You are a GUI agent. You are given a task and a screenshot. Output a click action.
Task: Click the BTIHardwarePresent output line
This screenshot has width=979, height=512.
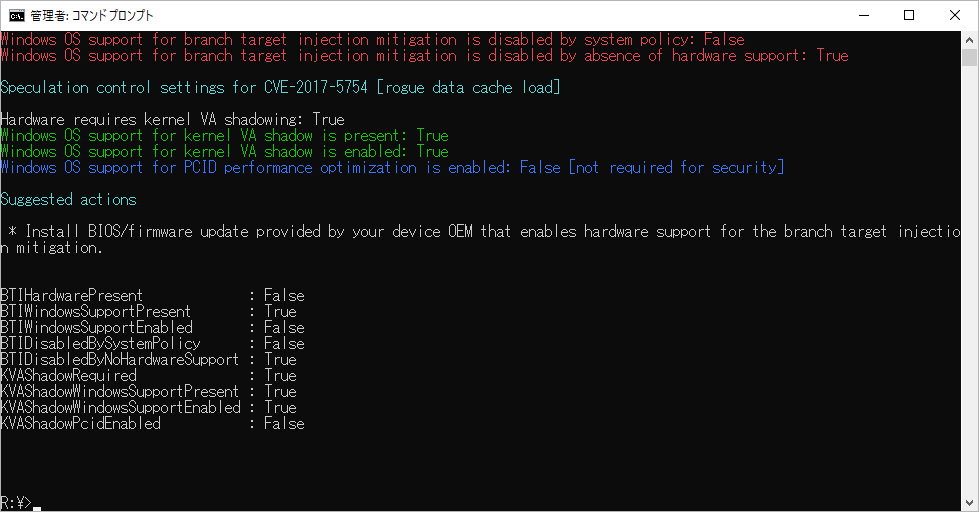pyautogui.click(x=152, y=295)
